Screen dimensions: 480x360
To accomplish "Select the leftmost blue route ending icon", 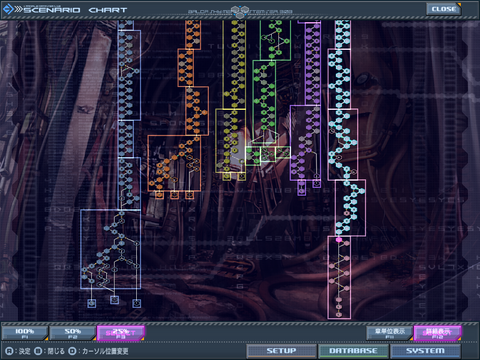I will pos(92,303).
